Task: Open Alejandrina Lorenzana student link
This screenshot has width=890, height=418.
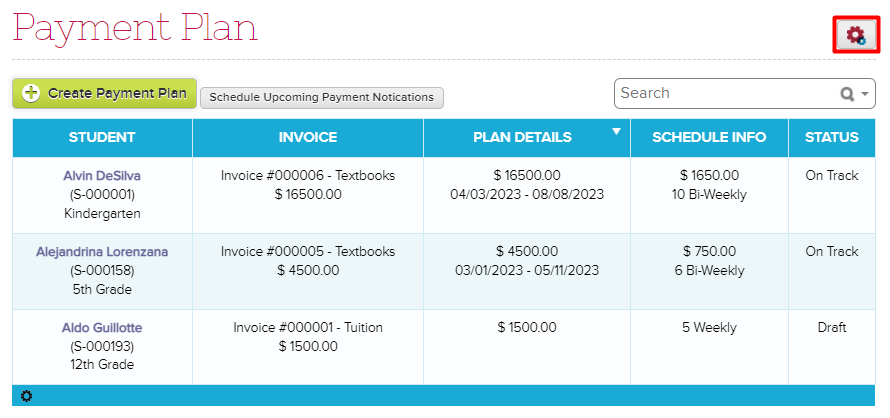Action: tap(102, 251)
